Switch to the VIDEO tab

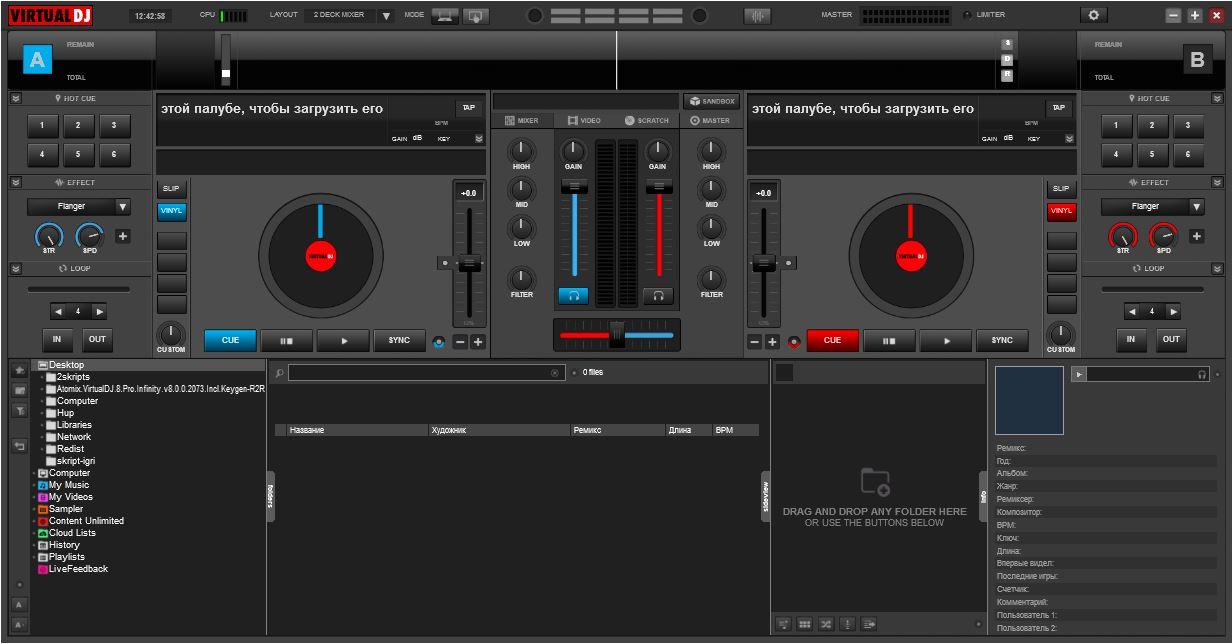pyautogui.click(x=584, y=120)
